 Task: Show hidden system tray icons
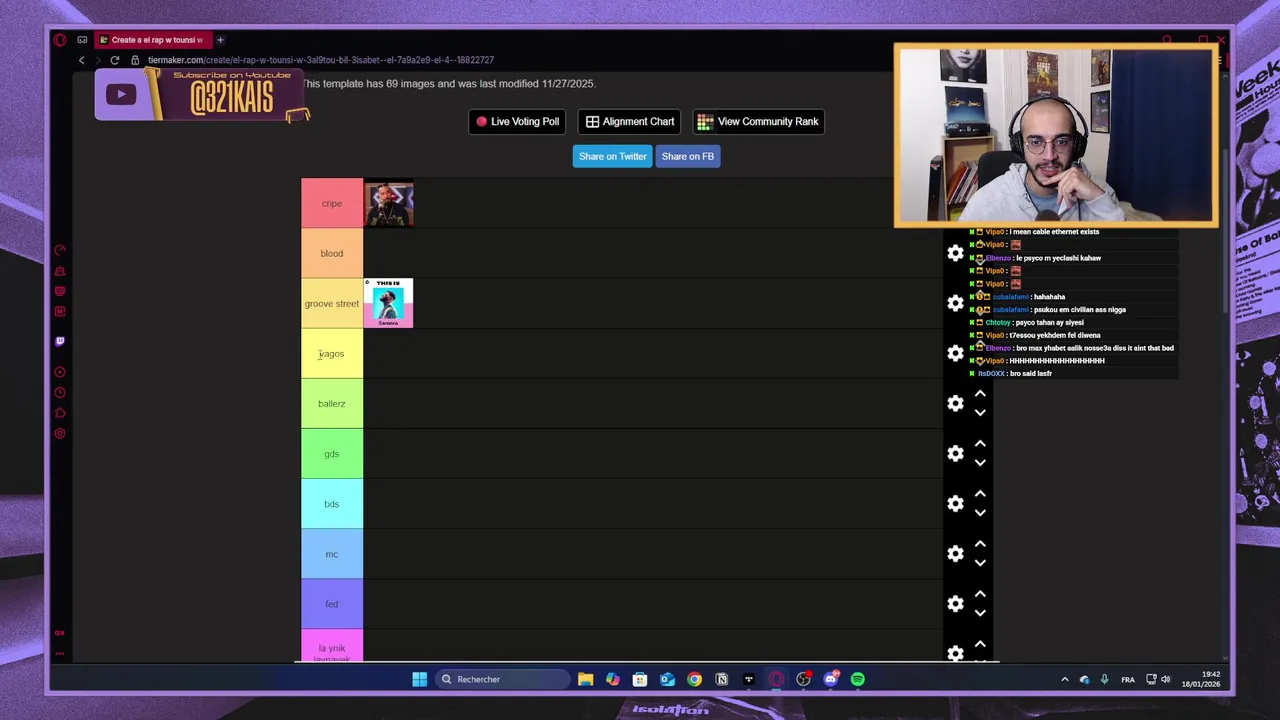click(1064, 679)
